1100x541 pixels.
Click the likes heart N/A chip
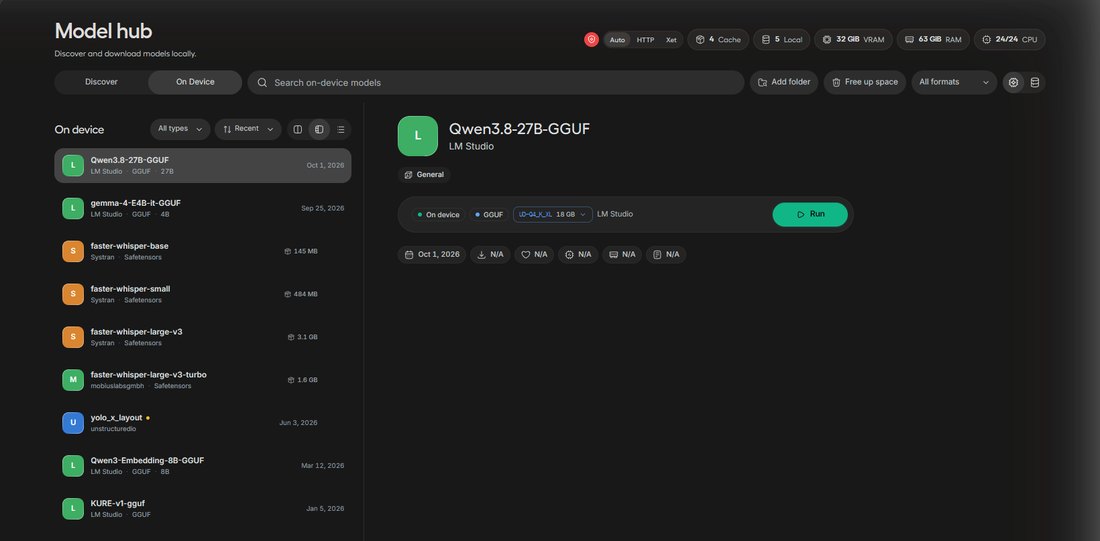coord(534,255)
